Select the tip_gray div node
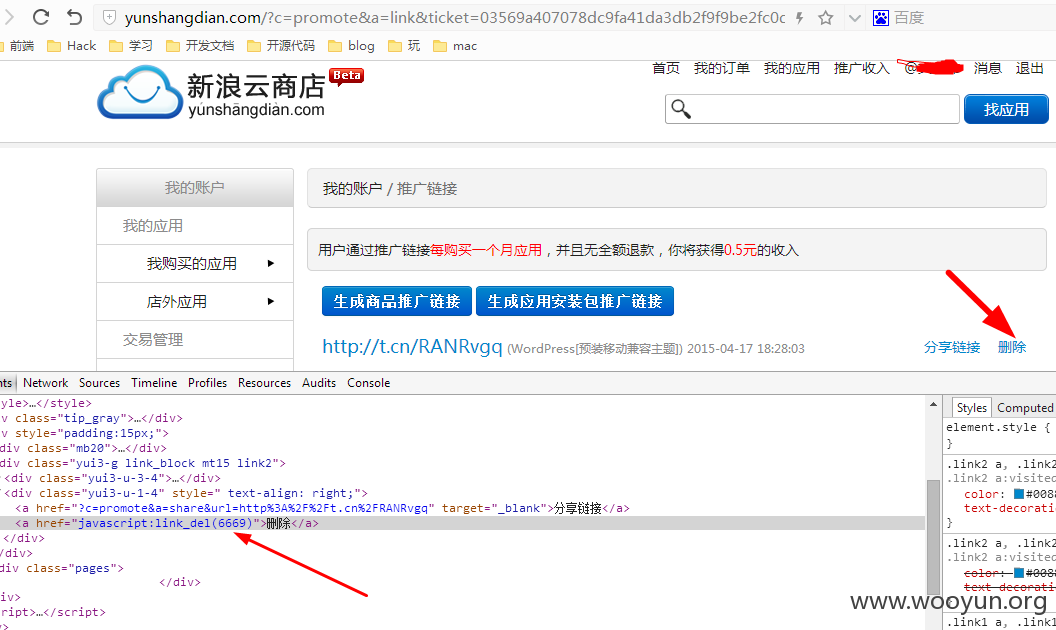 coord(91,418)
